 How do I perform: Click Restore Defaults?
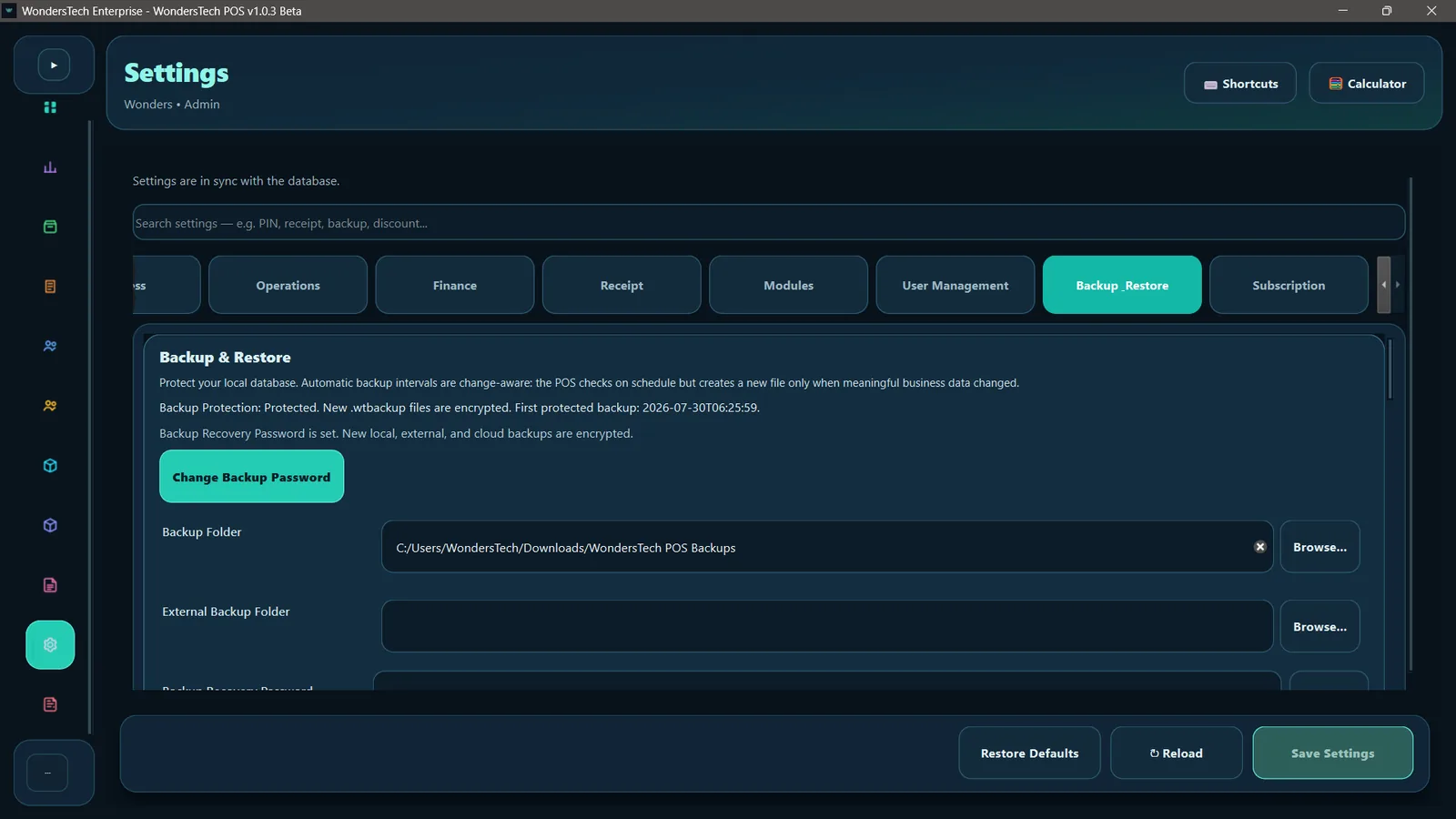tap(1029, 753)
